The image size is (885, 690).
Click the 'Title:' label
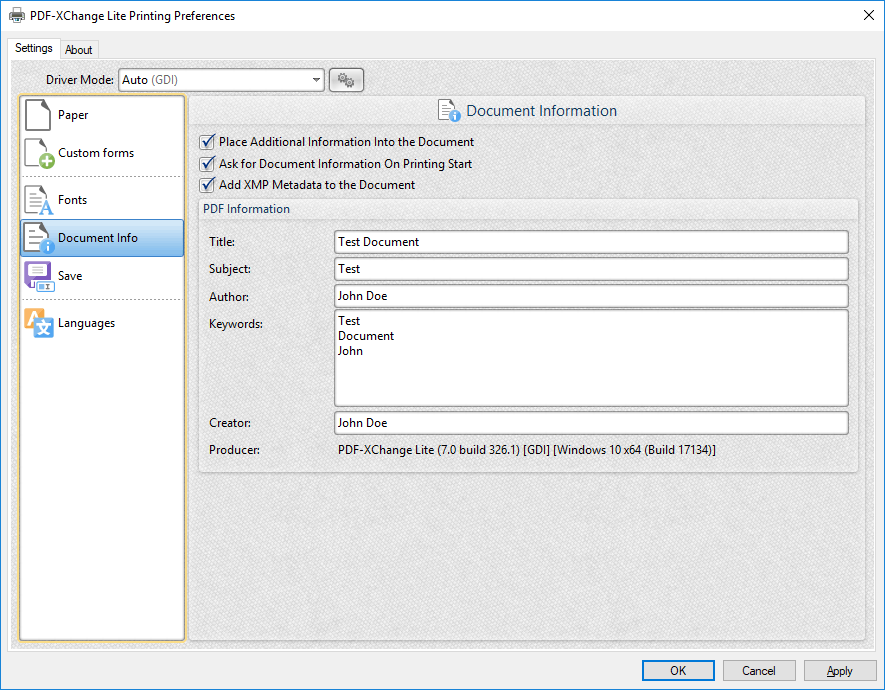point(222,242)
